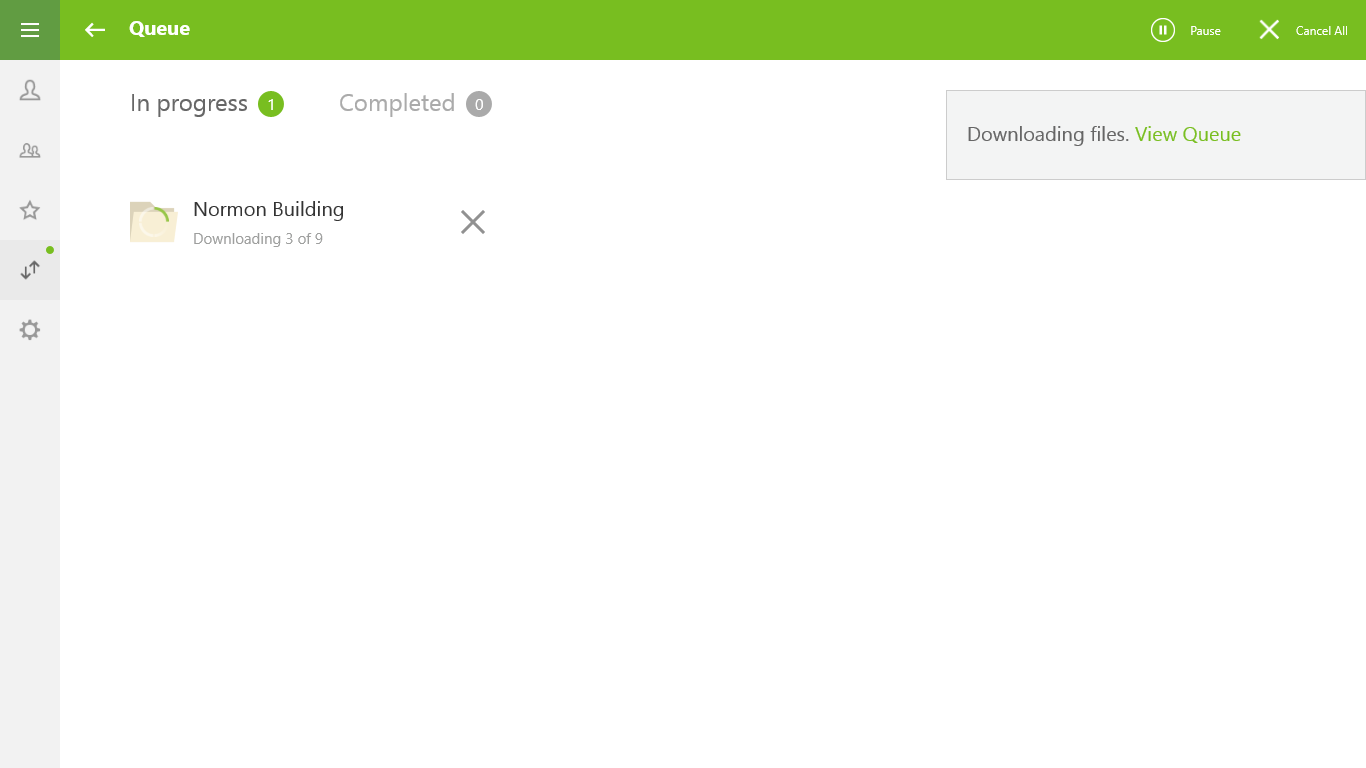Viewport: 1366px width, 768px height.
Task: Open favorites star in sidebar
Action: click(x=30, y=210)
